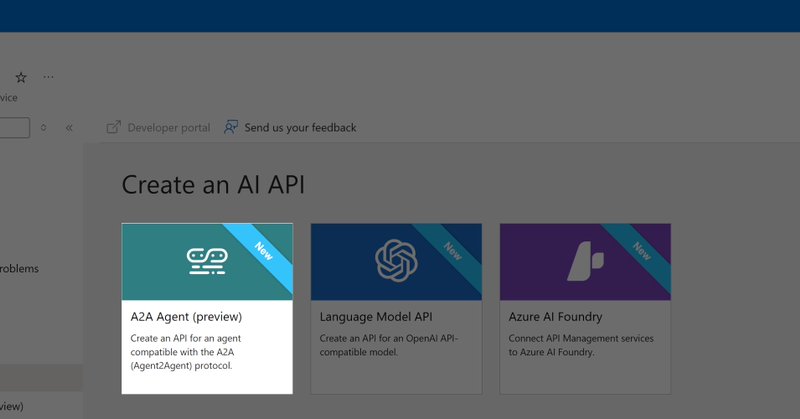Image resolution: width=800 pixels, height=419 pixels.
Task: Click the feedback person icon
Action: click(x=231, y=127)
